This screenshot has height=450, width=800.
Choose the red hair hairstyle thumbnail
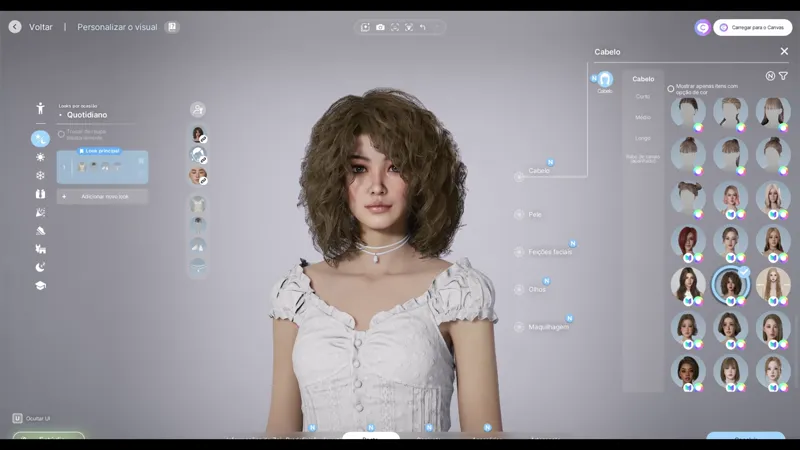(688, 242)
